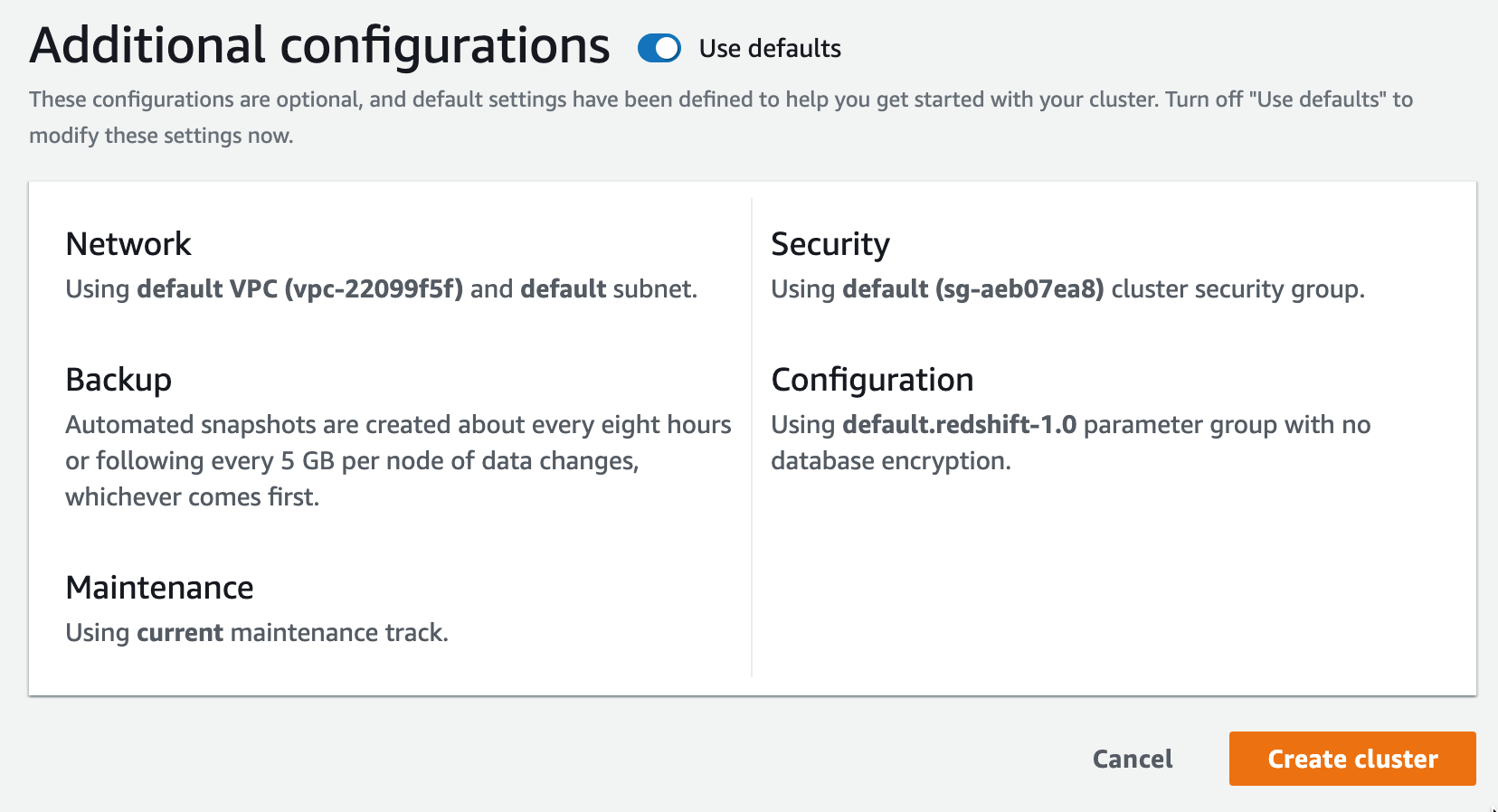Click the bold "default" subnet word
This screenshot has height=812, width=1498.
click(x=563, y=289)
